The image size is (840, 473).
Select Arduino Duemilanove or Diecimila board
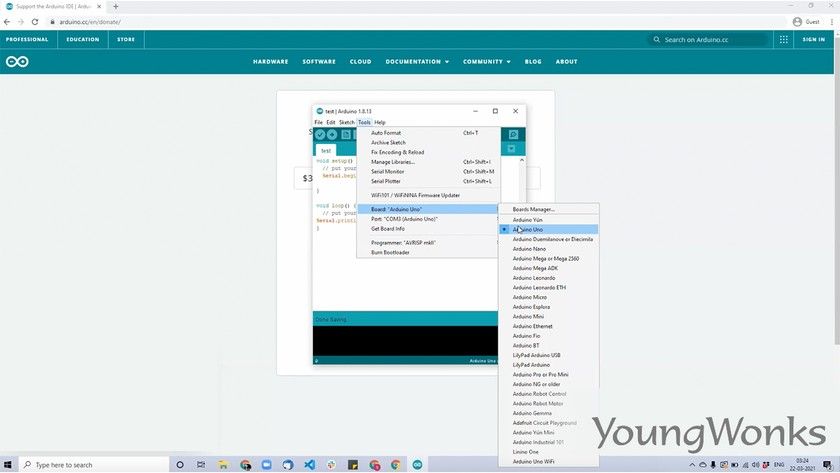click(x=549, y=239)
